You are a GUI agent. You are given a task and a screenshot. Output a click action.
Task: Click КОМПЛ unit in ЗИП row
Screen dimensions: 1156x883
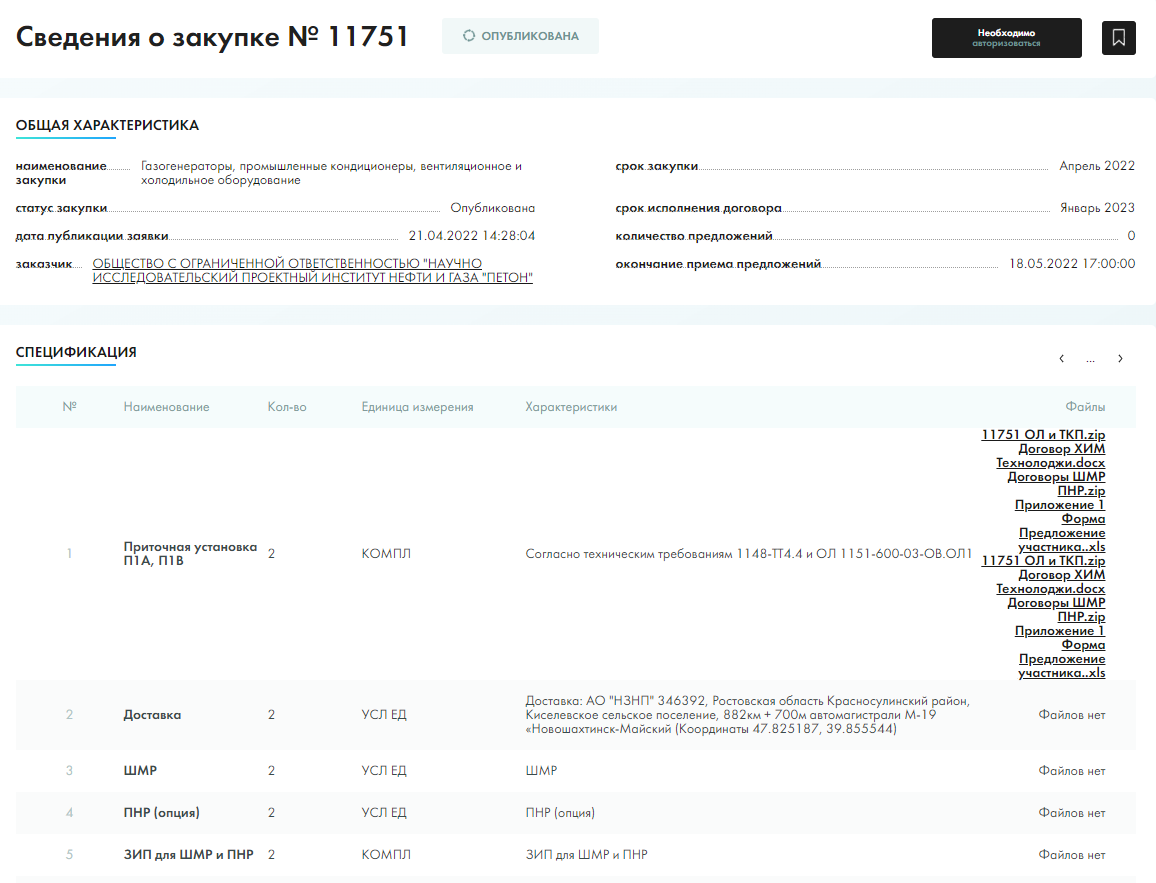click(386, 855)
